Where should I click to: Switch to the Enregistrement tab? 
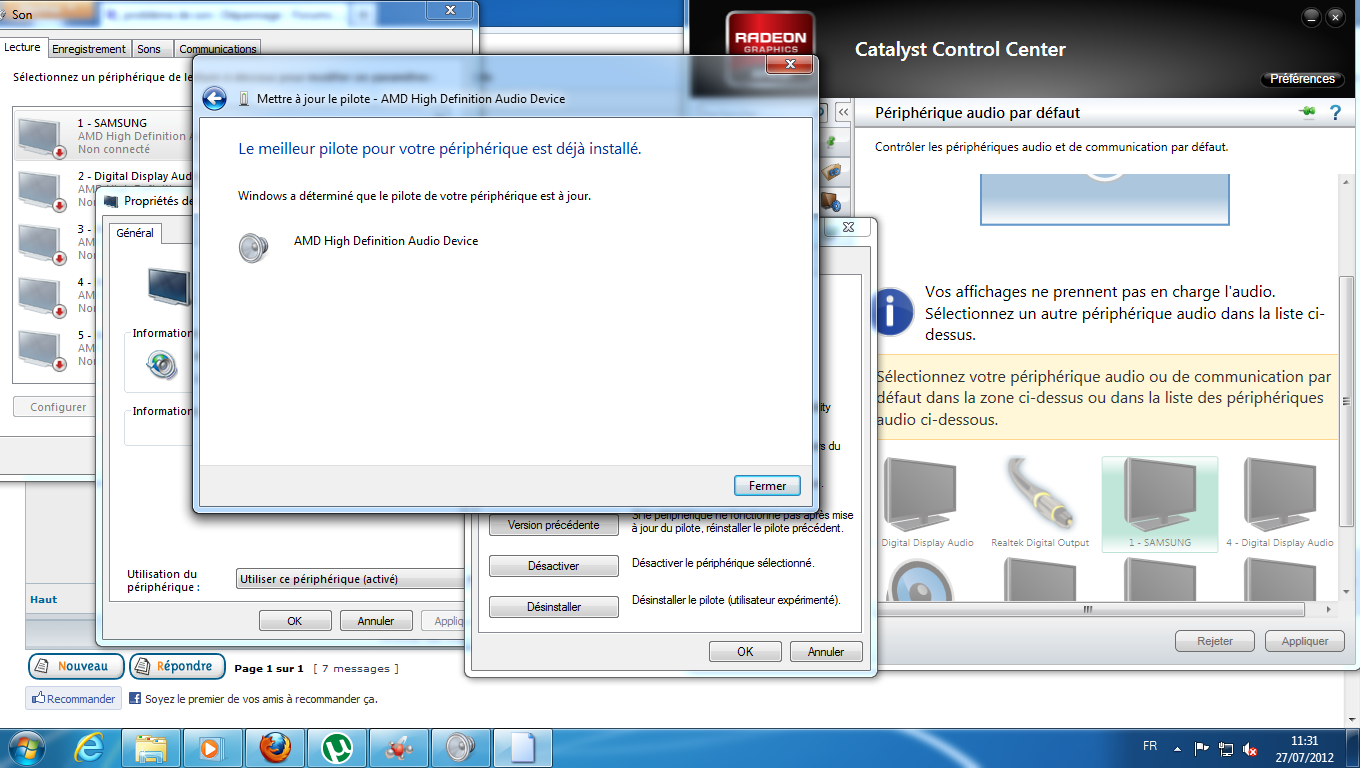(89, 49)
